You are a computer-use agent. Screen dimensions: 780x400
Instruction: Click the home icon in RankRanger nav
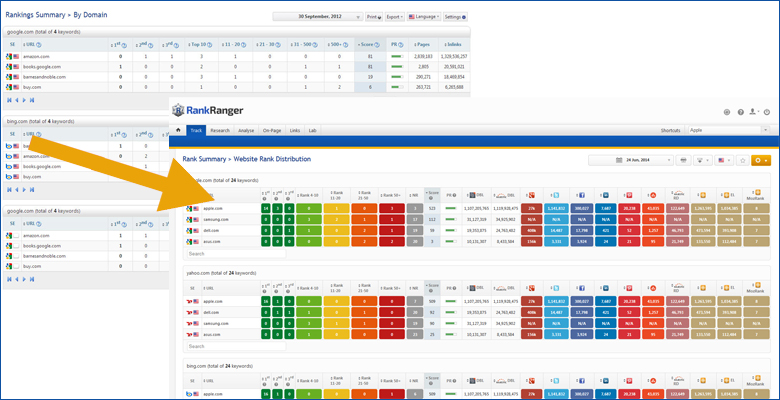pos(178,130)
